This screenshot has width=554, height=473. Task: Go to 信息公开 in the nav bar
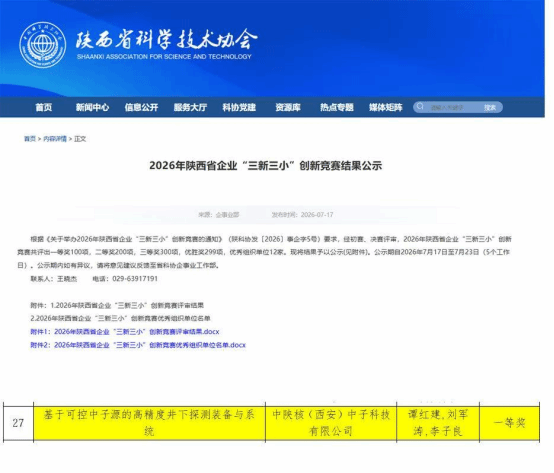141,107
